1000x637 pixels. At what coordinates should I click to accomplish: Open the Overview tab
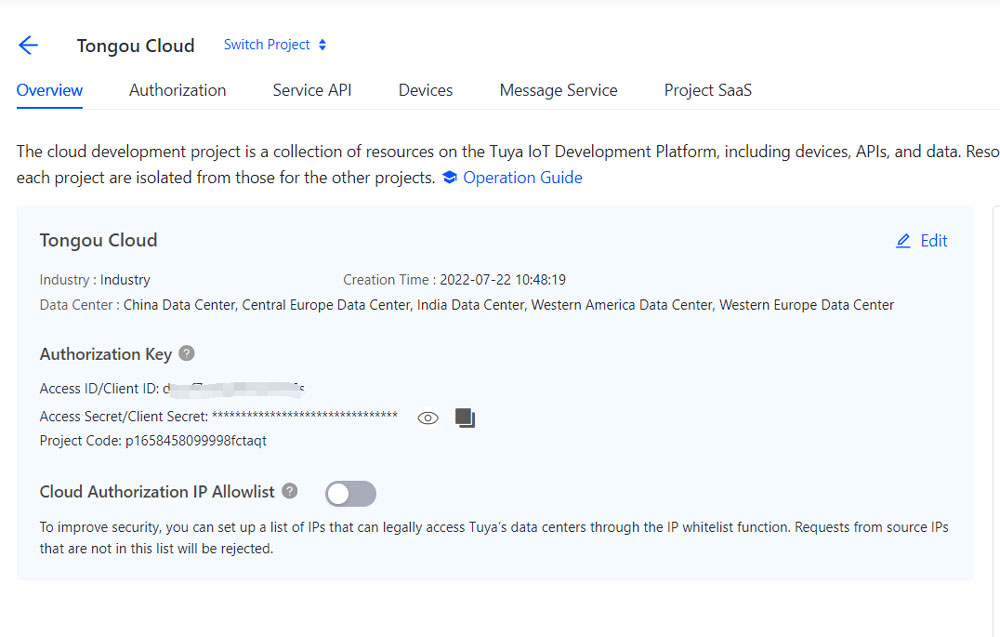50,90
